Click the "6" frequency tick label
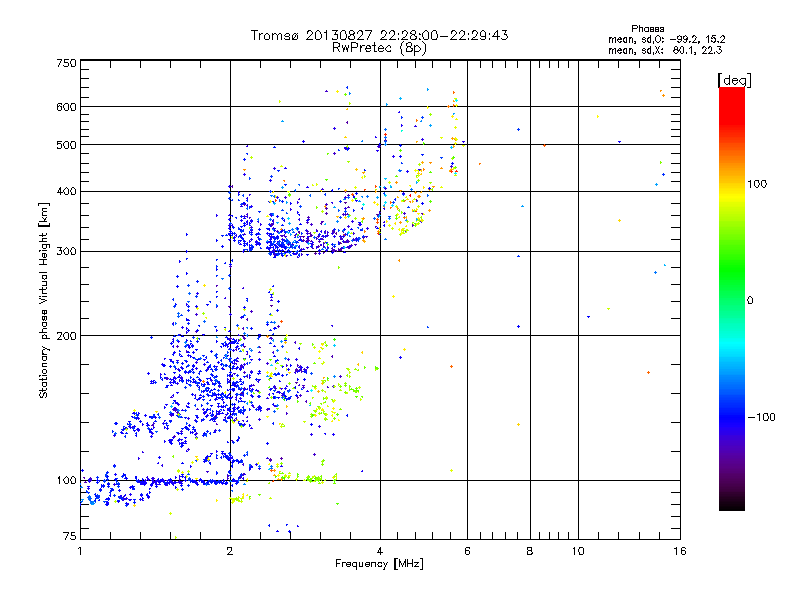800x600 pixels. (x=467, y=551)
